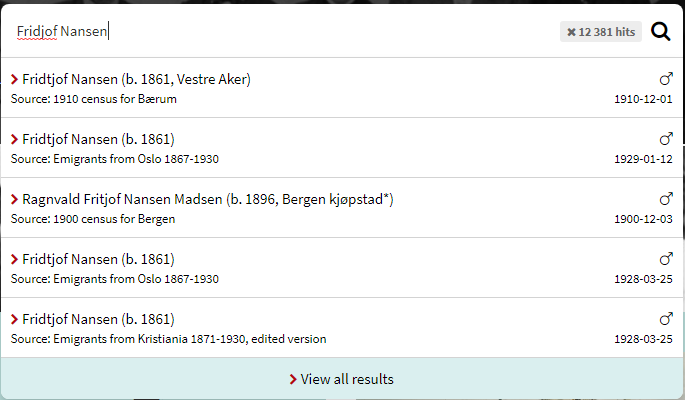This screenshot has width=685, height=400.
Task: Click in the Fridjof Nansen search field
Action: click(280, 31)
